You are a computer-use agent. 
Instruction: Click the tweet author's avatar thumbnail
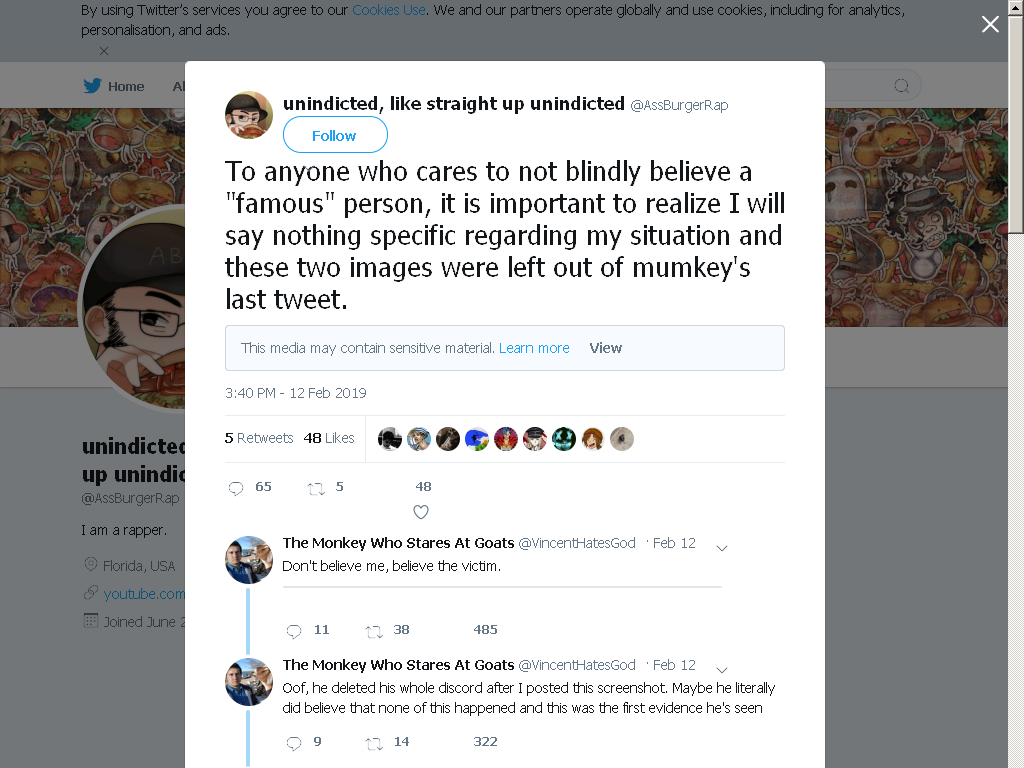tap(249, 115)
